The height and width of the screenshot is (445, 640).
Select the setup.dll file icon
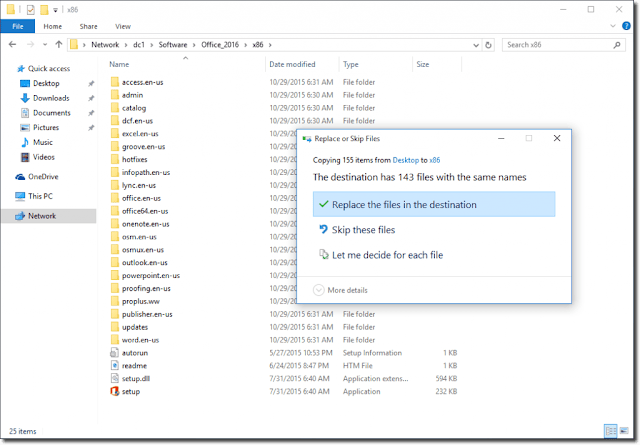click(x=115, y=378)
